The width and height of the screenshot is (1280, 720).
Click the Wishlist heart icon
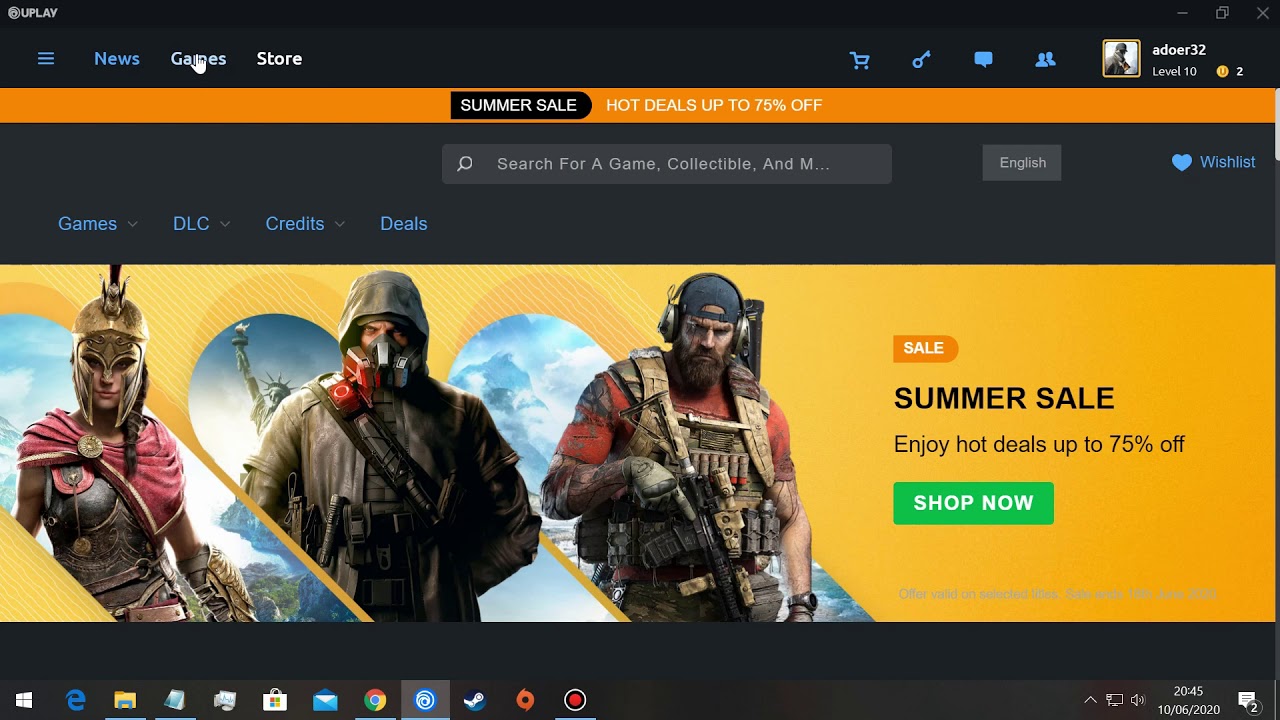[1182, 162]
